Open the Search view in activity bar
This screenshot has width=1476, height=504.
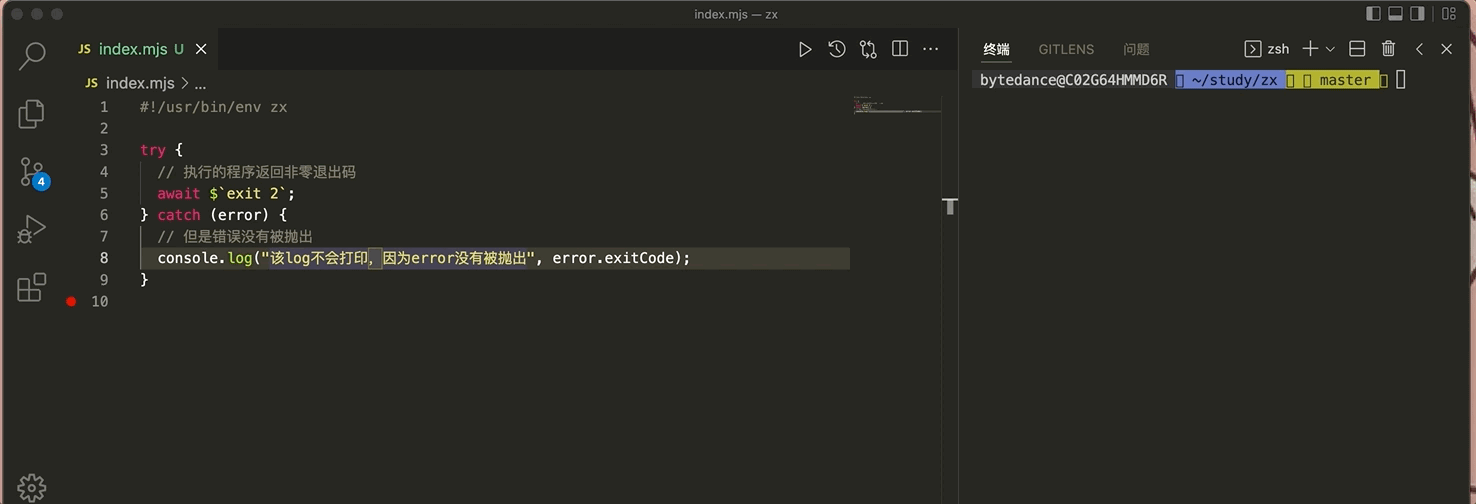coord(32,55)
